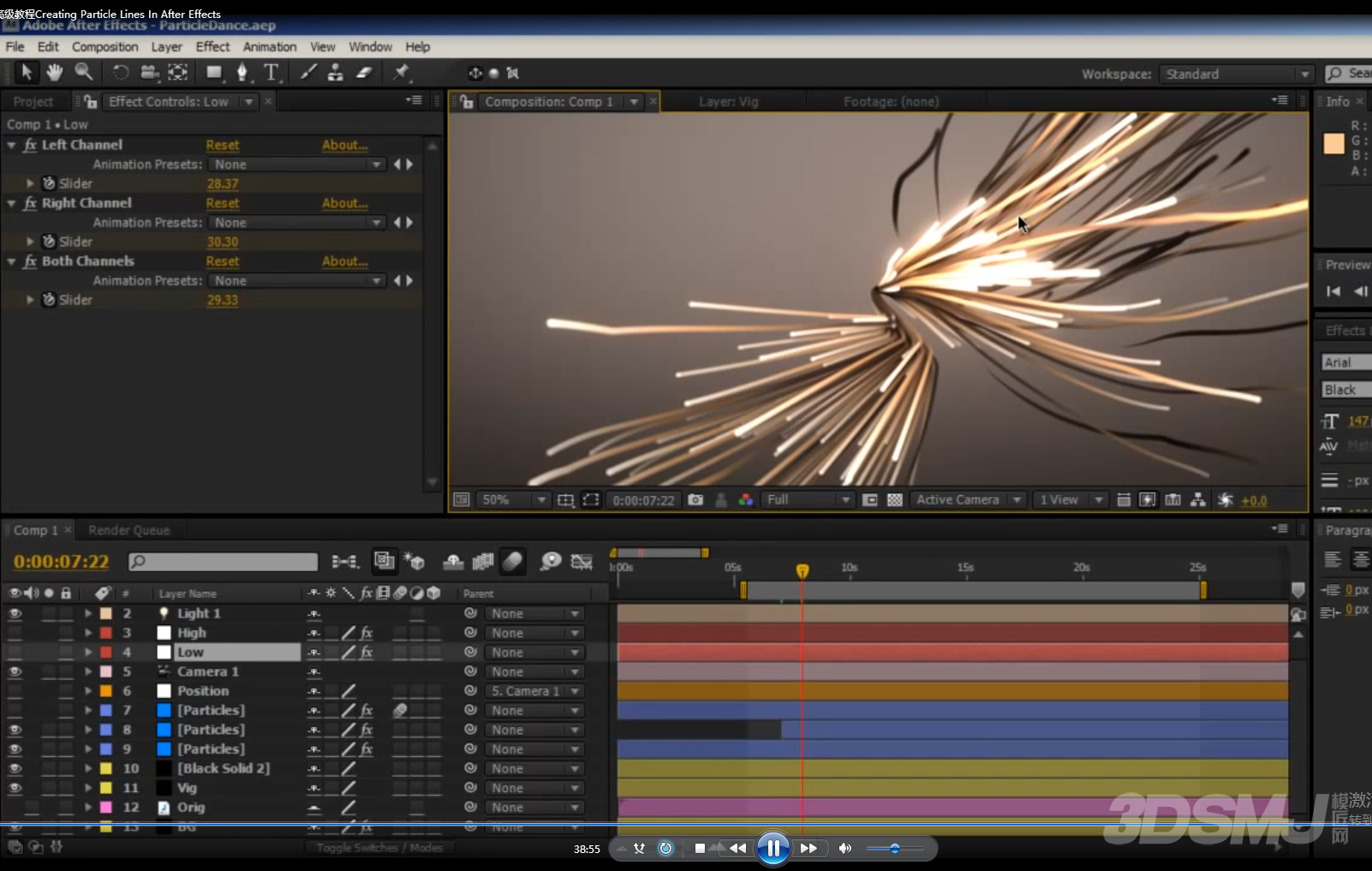Select the Selection arrow tool

coord(26,73)
